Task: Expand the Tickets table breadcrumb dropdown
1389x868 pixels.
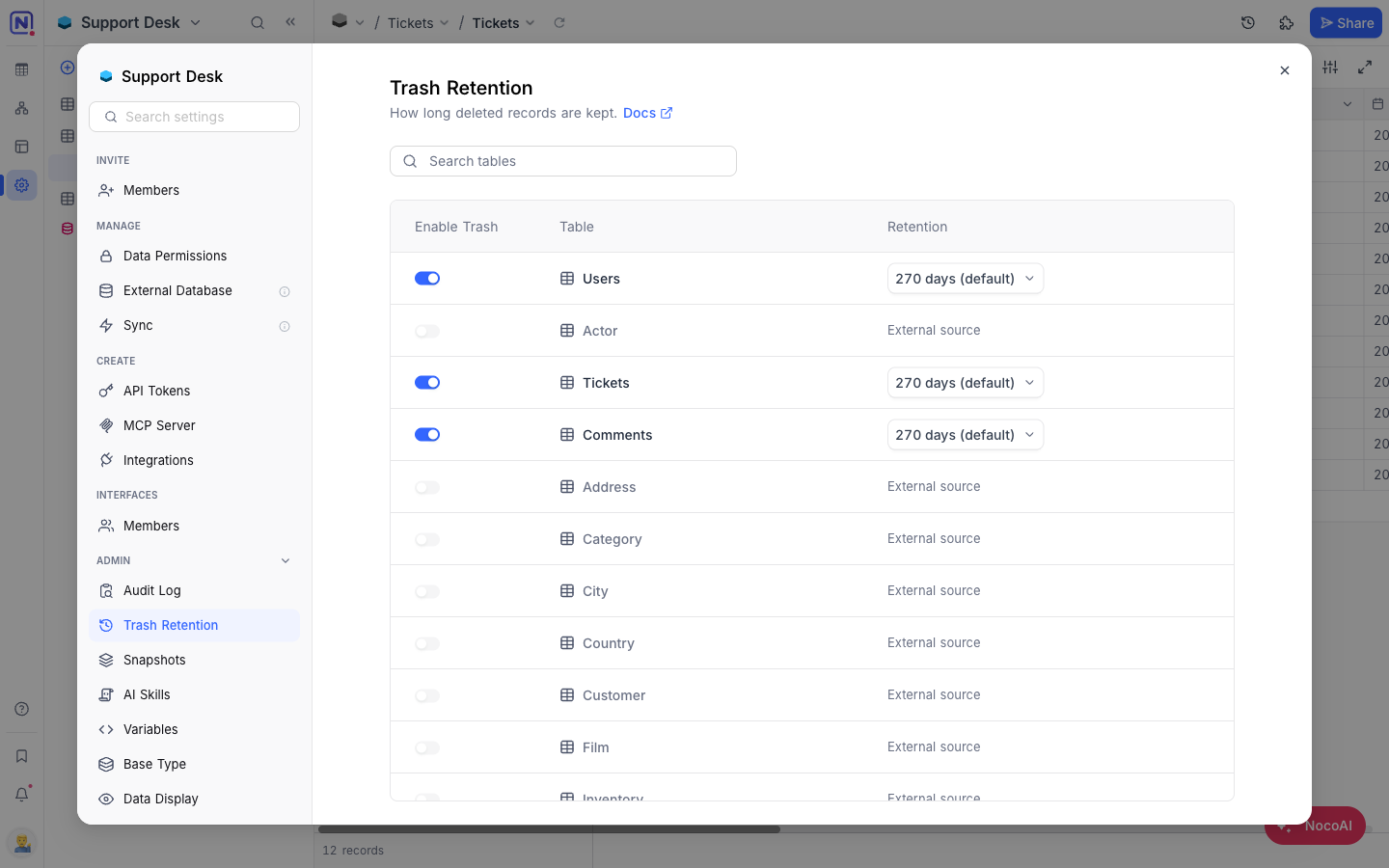Action: tap(444, 23)
